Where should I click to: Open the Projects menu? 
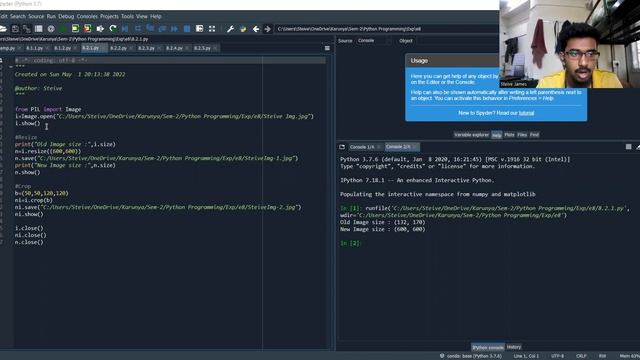109,16
